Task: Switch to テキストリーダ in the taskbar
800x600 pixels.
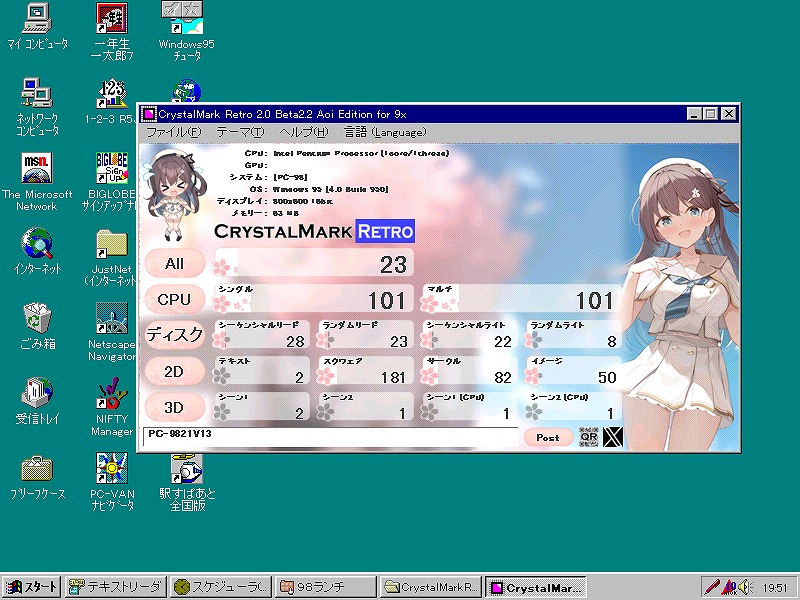Action: (x=116, y=587)
